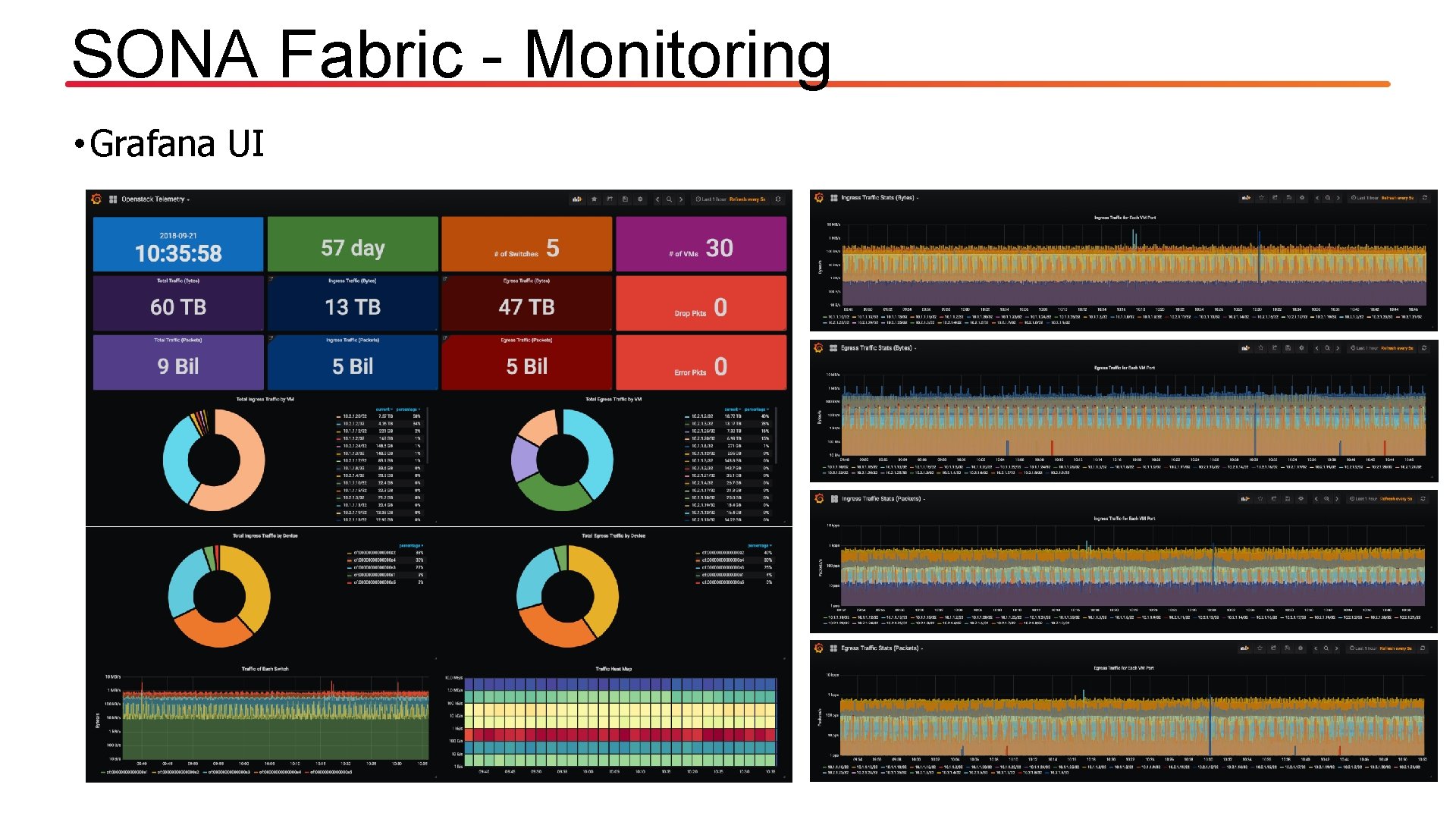This screenshot has width=1456, height=819.
Task: Open Ingress Traffic Stats (Bytes) dashboard dropdown
Action: tap(880, 198)
